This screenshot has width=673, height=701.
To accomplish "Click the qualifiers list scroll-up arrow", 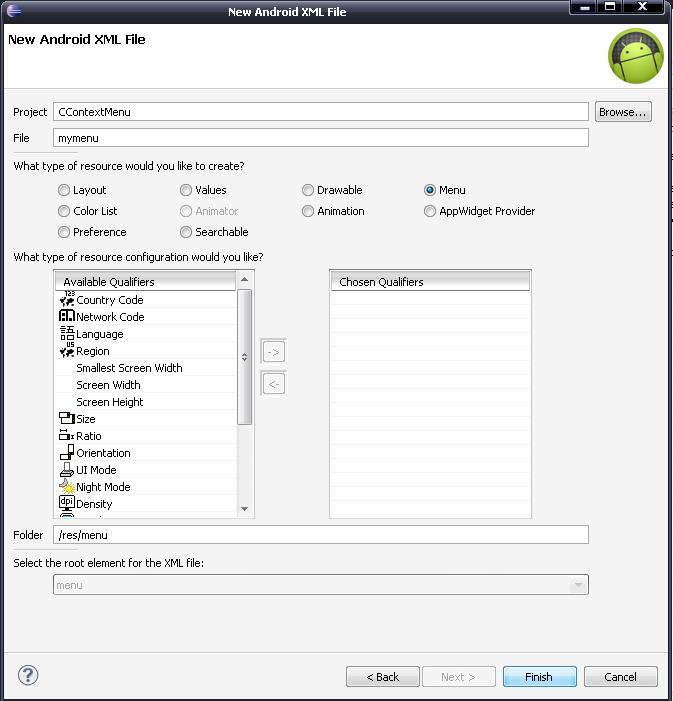I will [244, 279].
